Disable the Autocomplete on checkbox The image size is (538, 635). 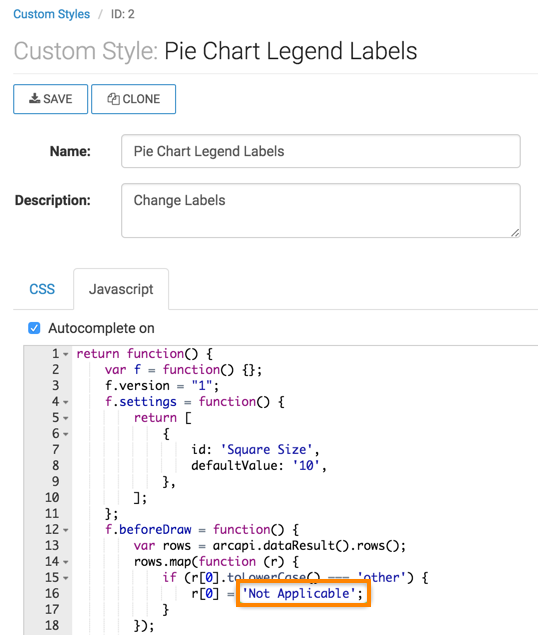(34, 328)
